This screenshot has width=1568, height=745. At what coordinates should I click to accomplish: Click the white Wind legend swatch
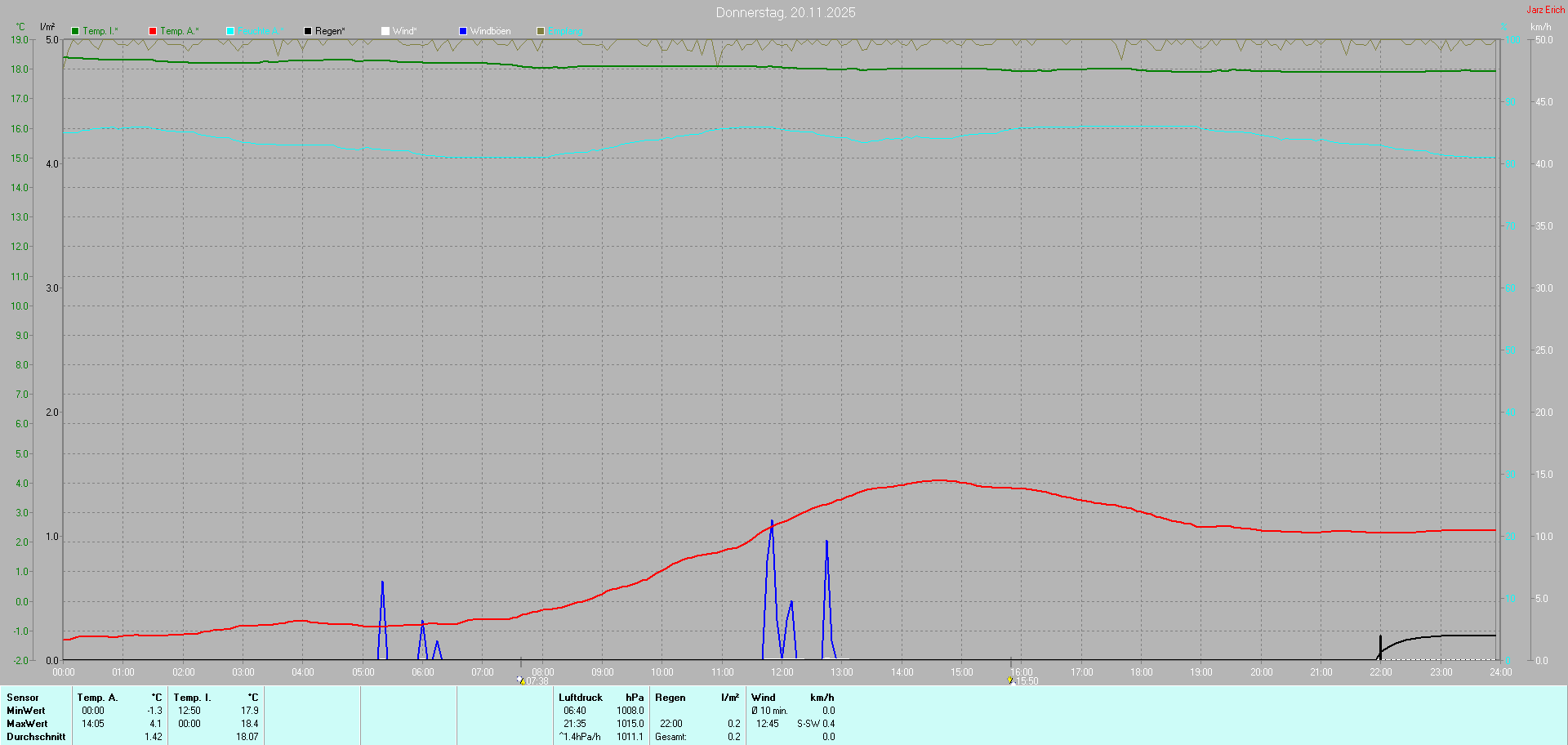coord(385,31)
